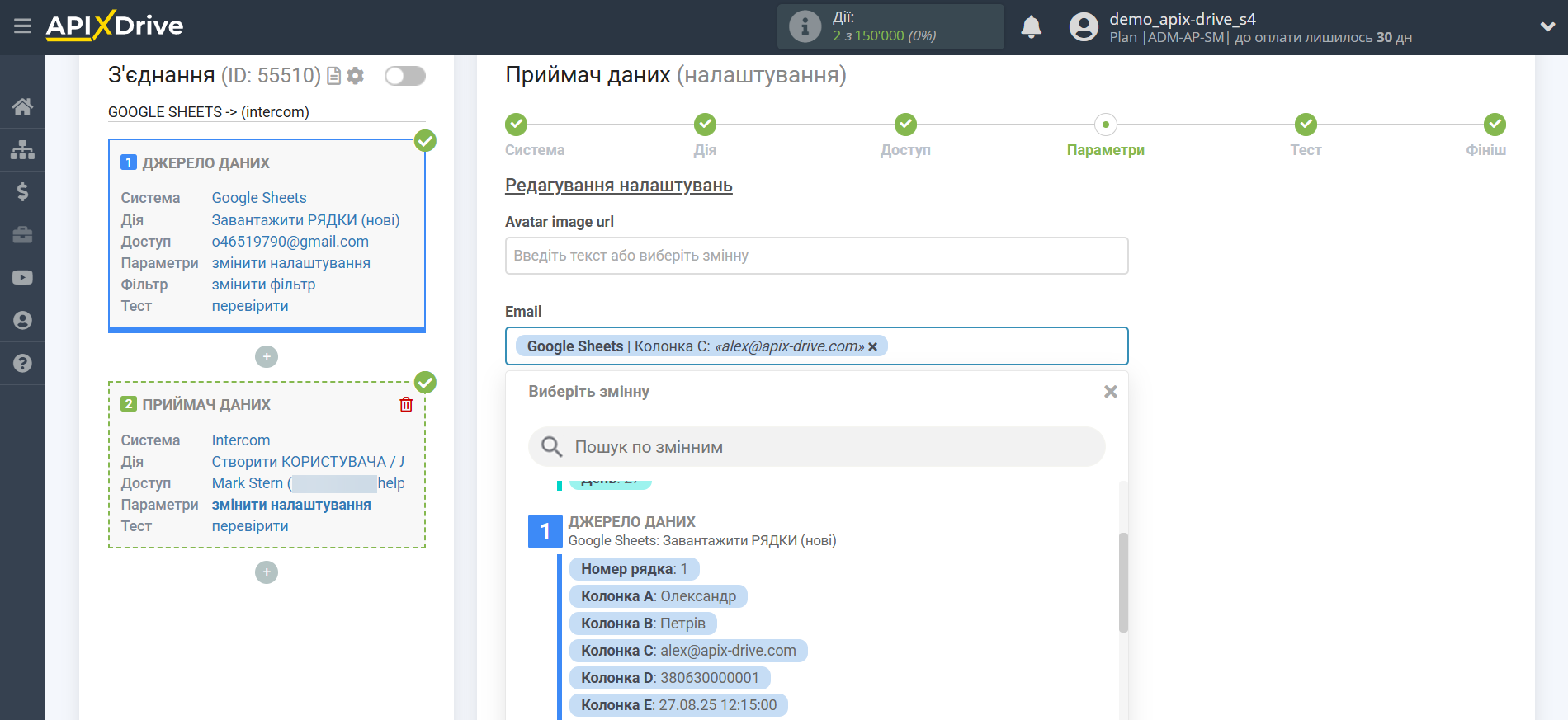Click the home icon in sidebar
Screen dimensions: 1568x720
click(x=22, y=106)
